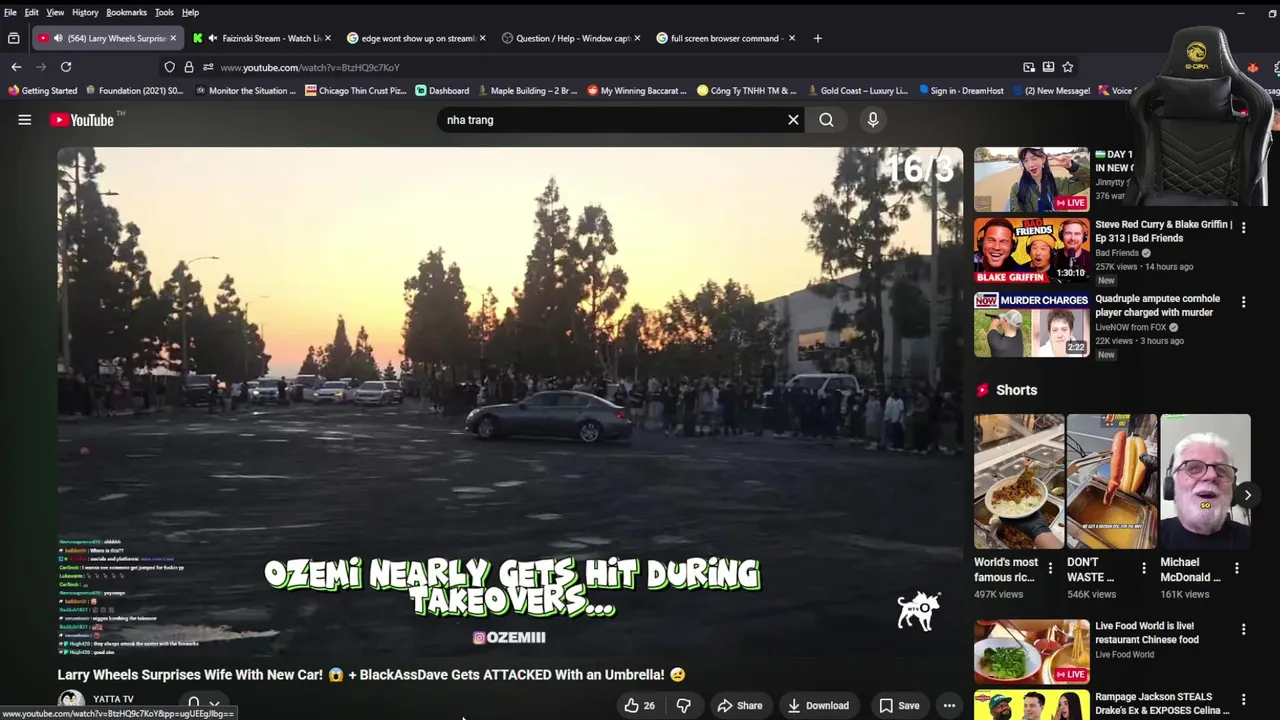Close the 'edge wont show up' tab
Image resolution: width=1280 pixels, height=720 pixels.
click(482, 38)
